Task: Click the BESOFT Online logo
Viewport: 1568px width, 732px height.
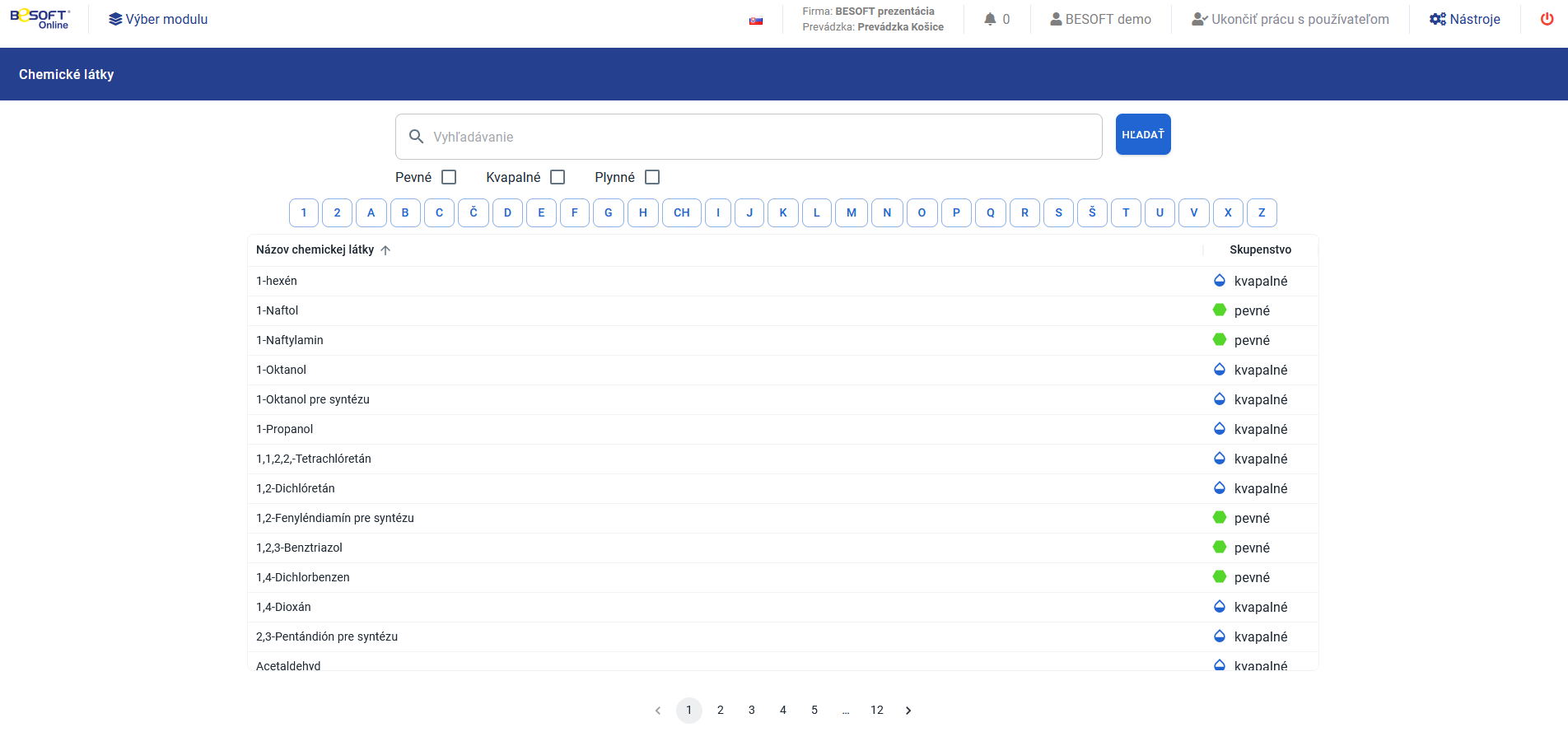Action: tap(40, 19)
